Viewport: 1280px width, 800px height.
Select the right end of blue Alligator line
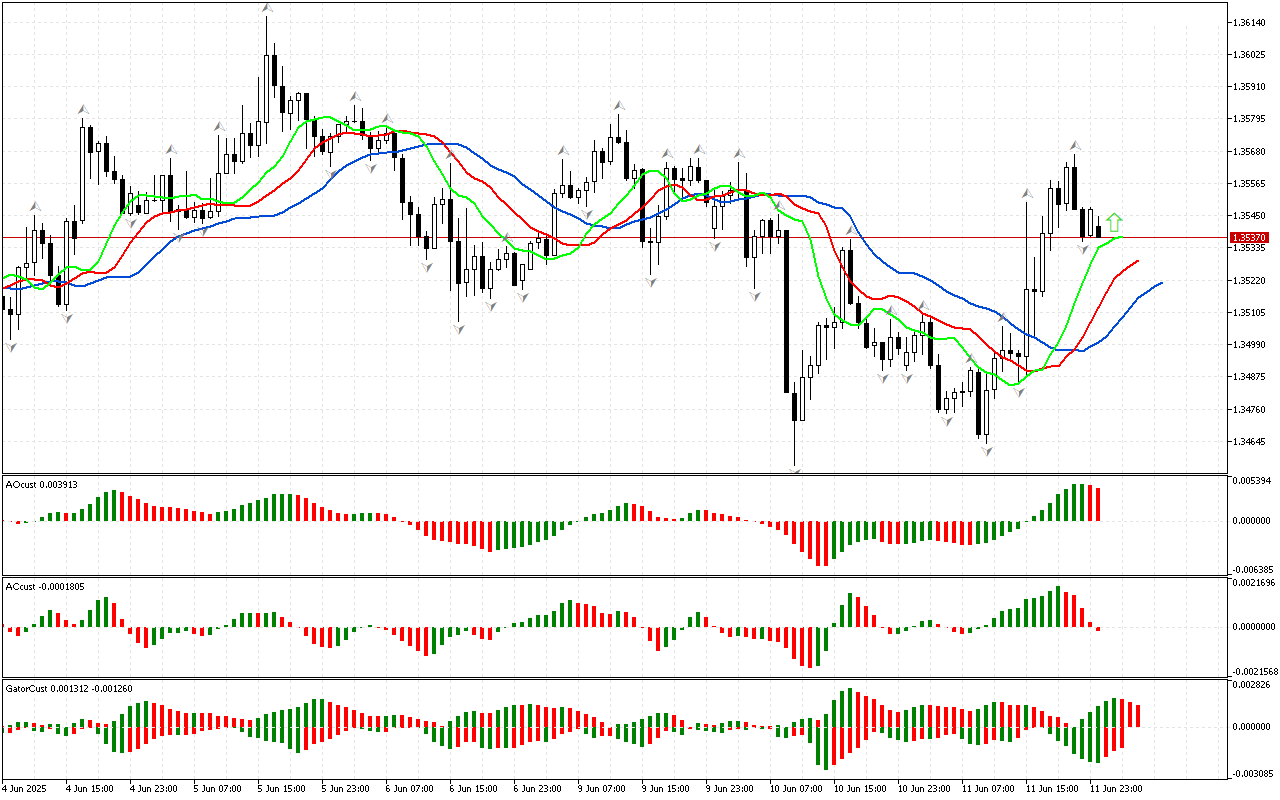tap(1161, 283)
